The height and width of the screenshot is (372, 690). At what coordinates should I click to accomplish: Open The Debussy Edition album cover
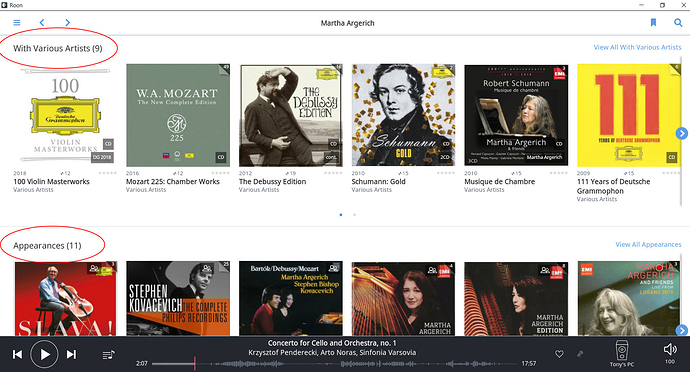290,115
